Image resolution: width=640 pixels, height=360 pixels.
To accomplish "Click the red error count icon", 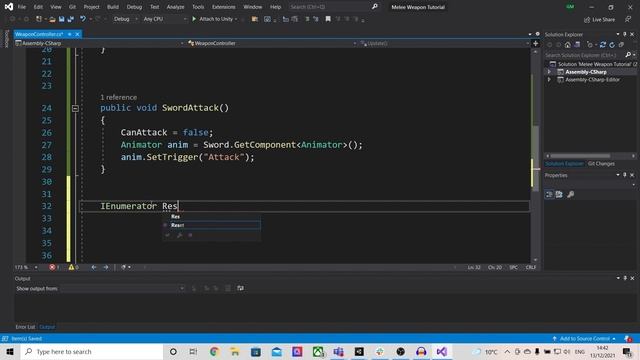I will 52,267.
